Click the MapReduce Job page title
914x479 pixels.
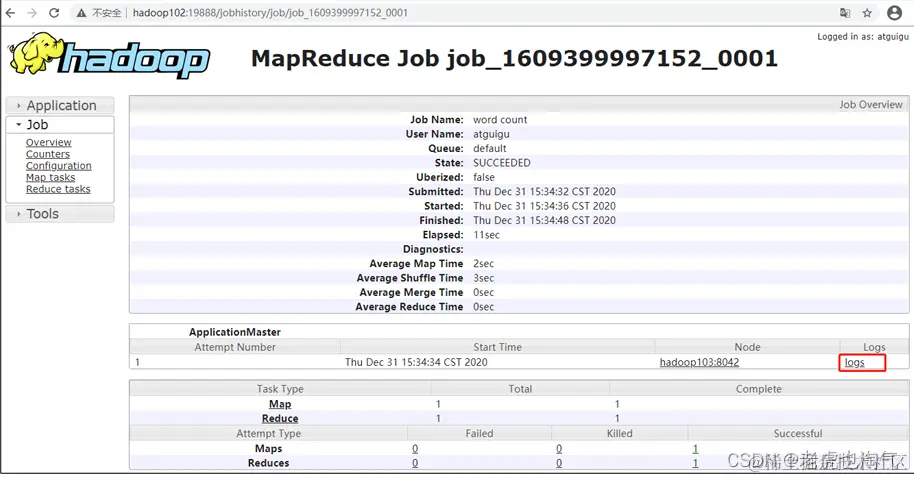(514, 58)
